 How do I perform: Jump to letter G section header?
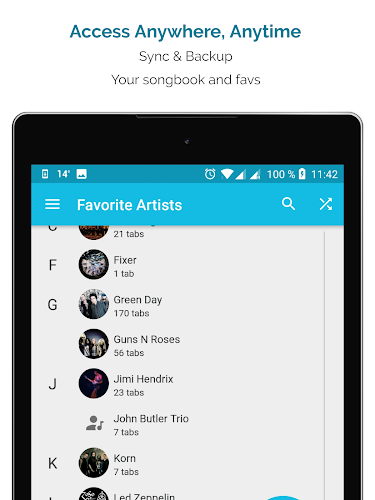pyautogui.click(x=52, y=305)
